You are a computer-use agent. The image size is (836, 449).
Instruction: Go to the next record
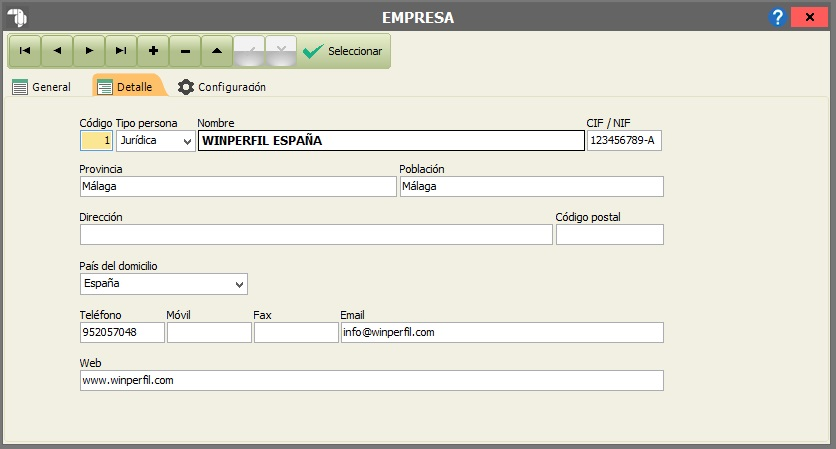pyautogui.click(x=89, y=51)
